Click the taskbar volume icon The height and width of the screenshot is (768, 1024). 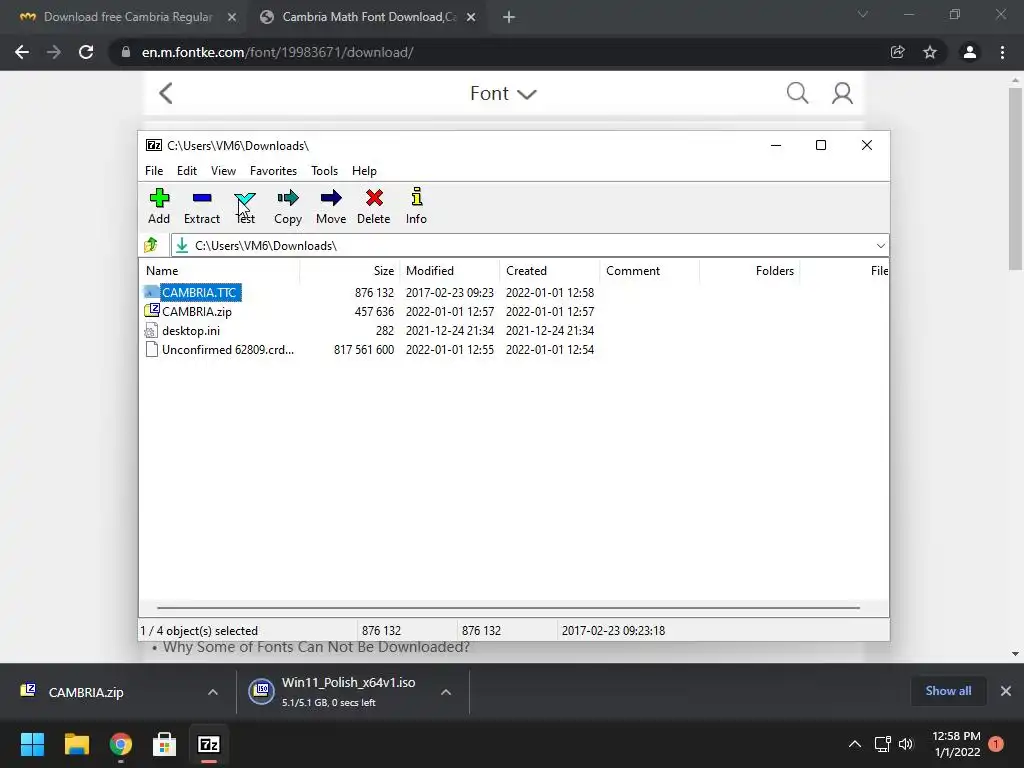pyautogui.click(x=906, y=744)
